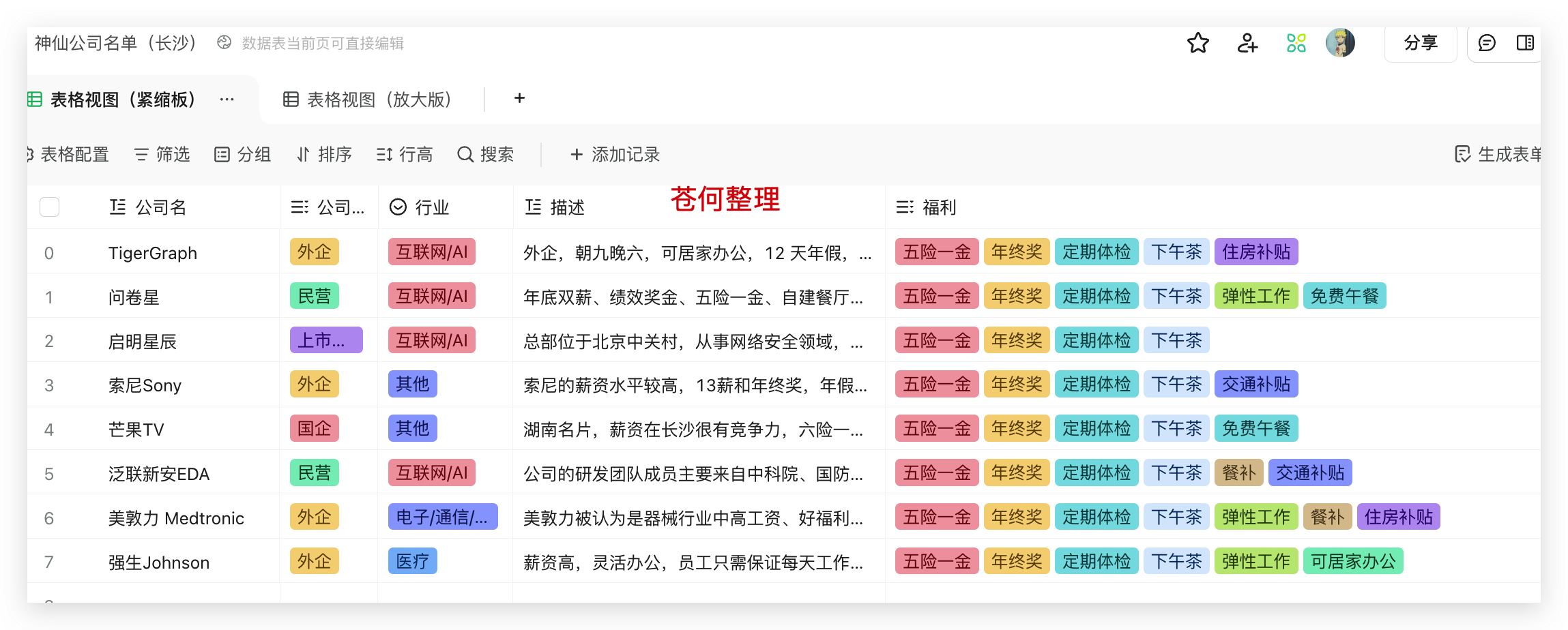Click 住房补贴 tag in 美敦力 Medtronic row
1568x630 pixels.
pyautogui.click(x=1399, y=517)
